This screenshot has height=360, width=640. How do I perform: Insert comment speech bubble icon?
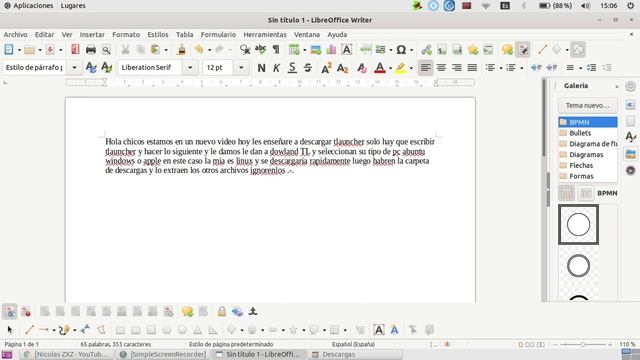507,50
